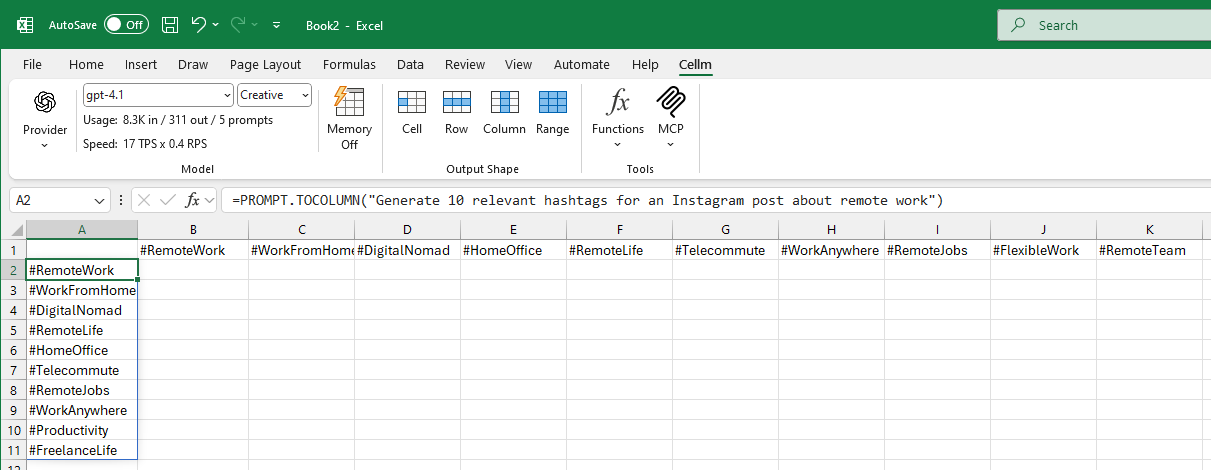Select cell A10 containing #Productivity
The height and width of the screenshot is (470, 1211).
point(81,430)
